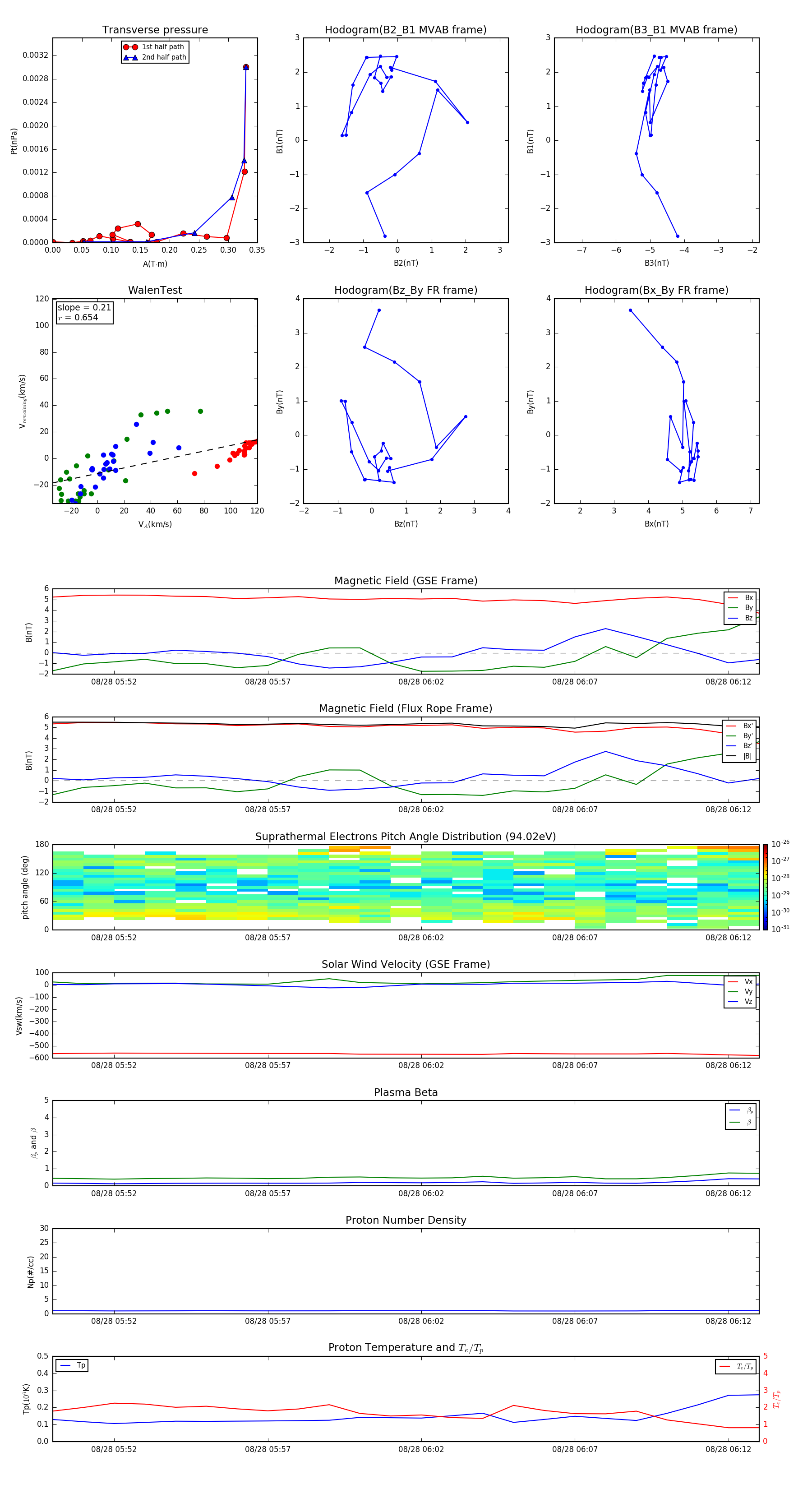Viewport: 812px width, 1489px height.
Task: Click the '10^-26' colorbar label
Action: point(780,844)
